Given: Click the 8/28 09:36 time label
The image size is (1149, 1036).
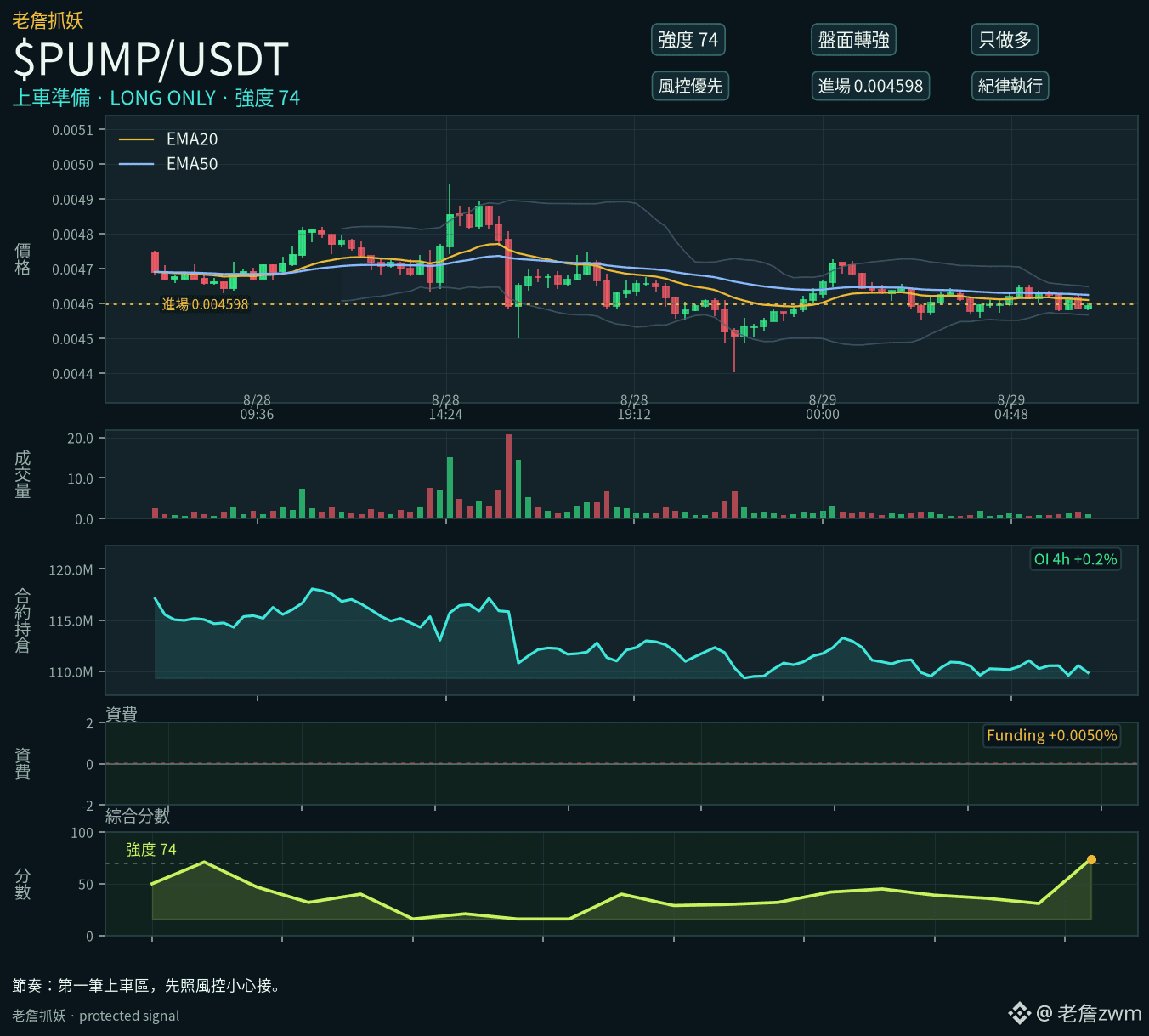Looking at the screenshot, I should tap(258, 407).
